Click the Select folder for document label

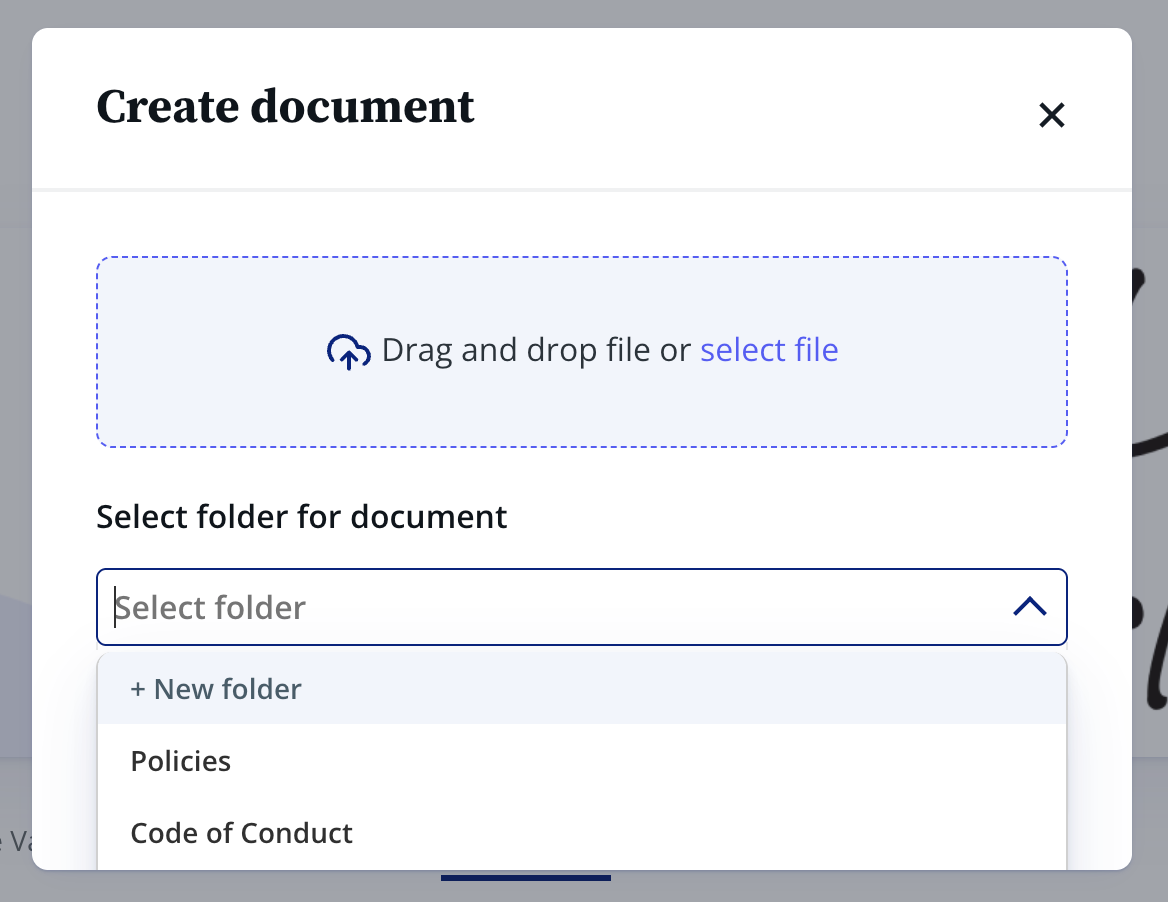[x=301, y=517]
